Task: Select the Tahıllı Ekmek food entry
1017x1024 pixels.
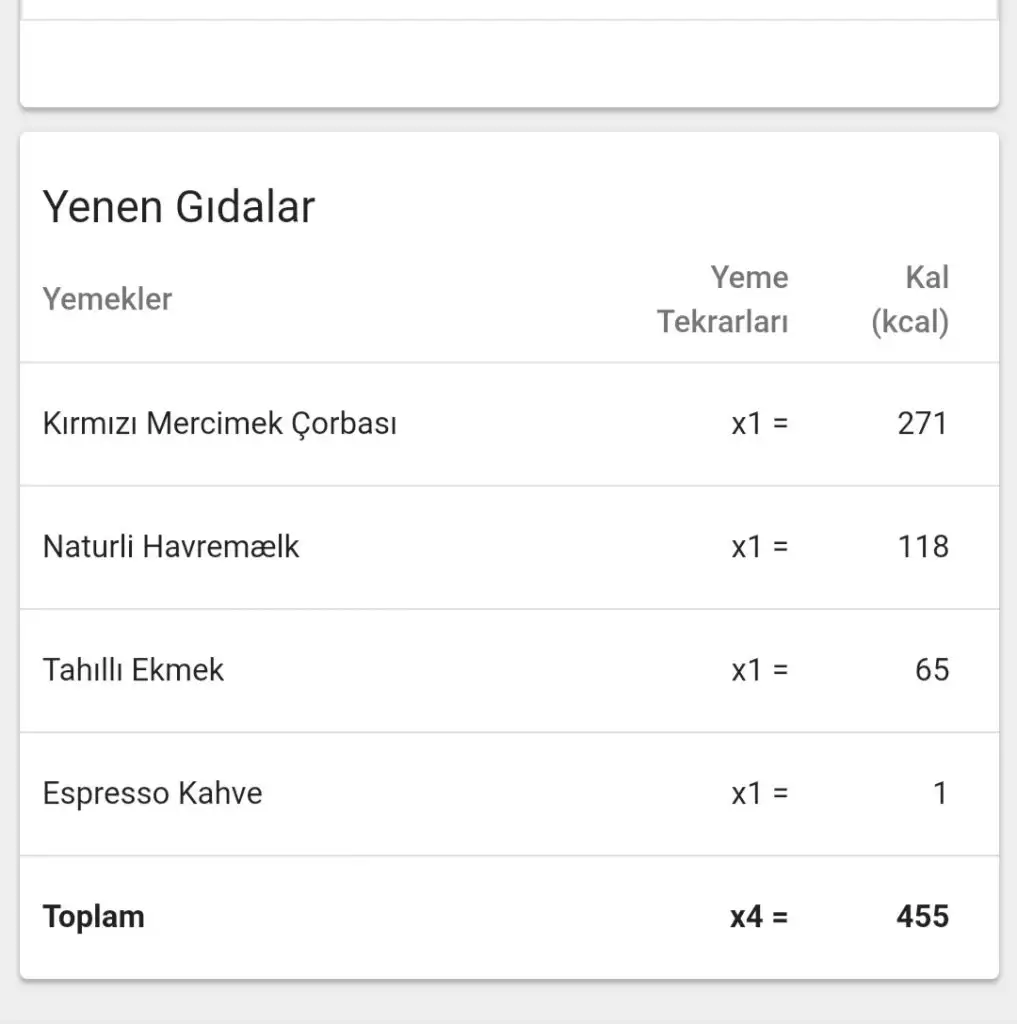Action: 133,670
